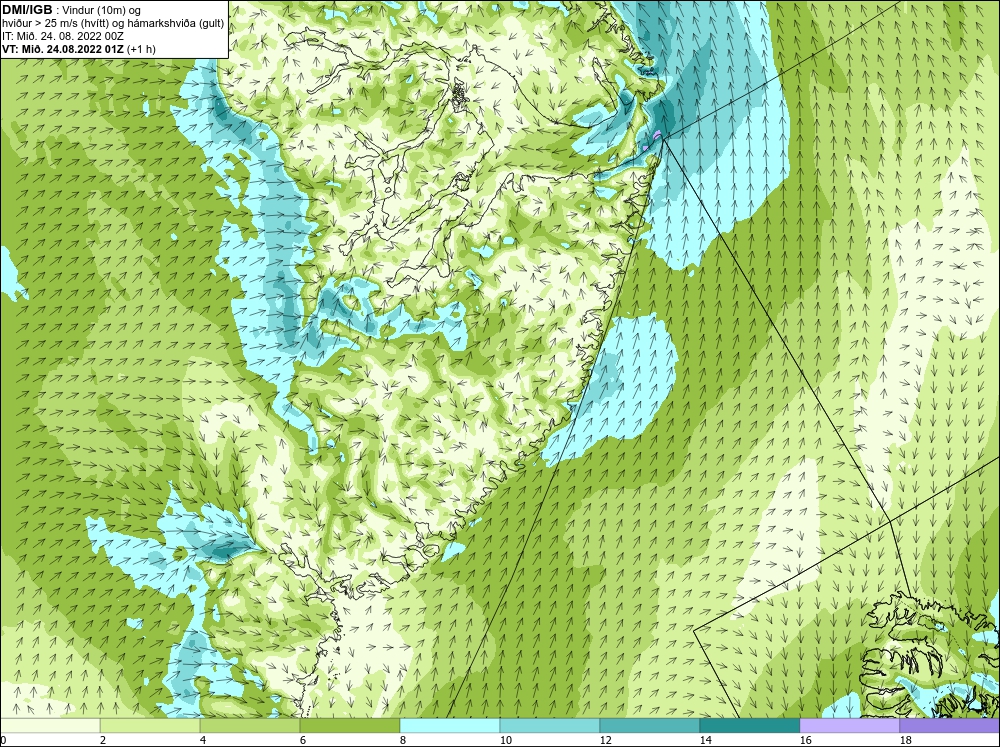Click the "IT: Mið. 24. 08. 2022 00Z" line
Image resolution: width=1000 pixels, height=747 pixels.
pos(63,36)
